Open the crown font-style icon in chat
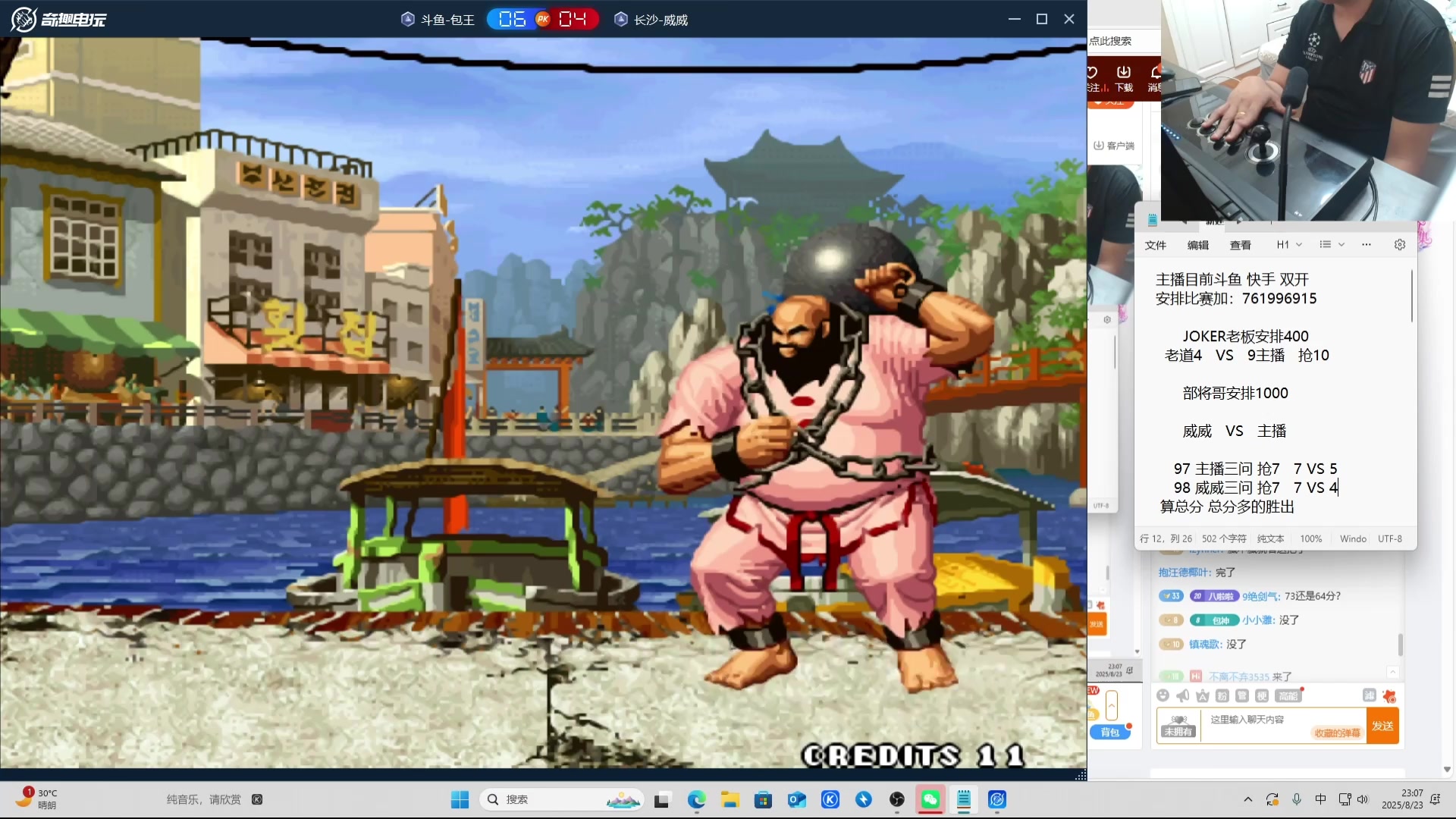Viewport: 1456px width, 819px height. [1202, 695]
